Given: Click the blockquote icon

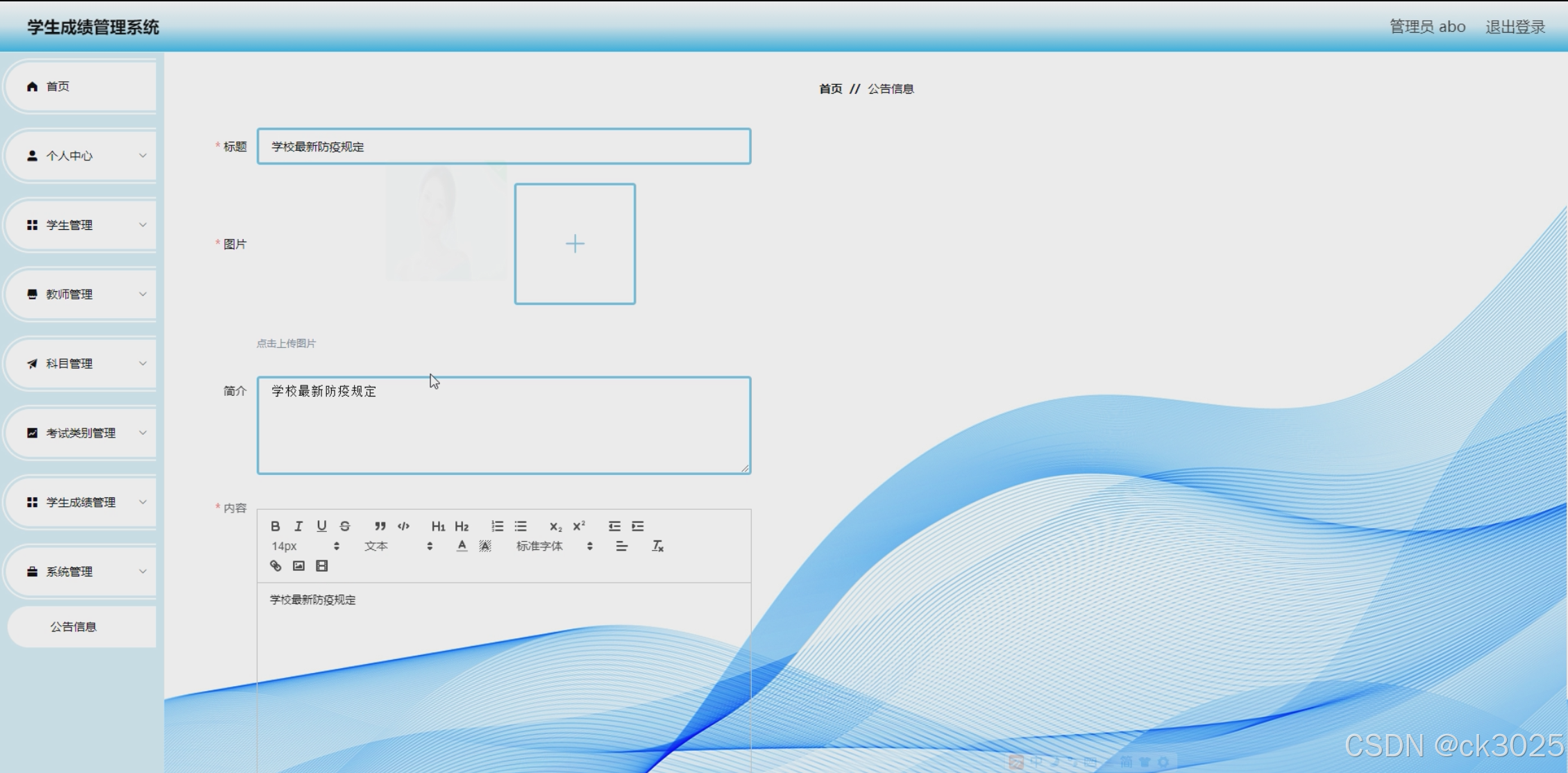Looking at the screenshot, I should 380,526.
